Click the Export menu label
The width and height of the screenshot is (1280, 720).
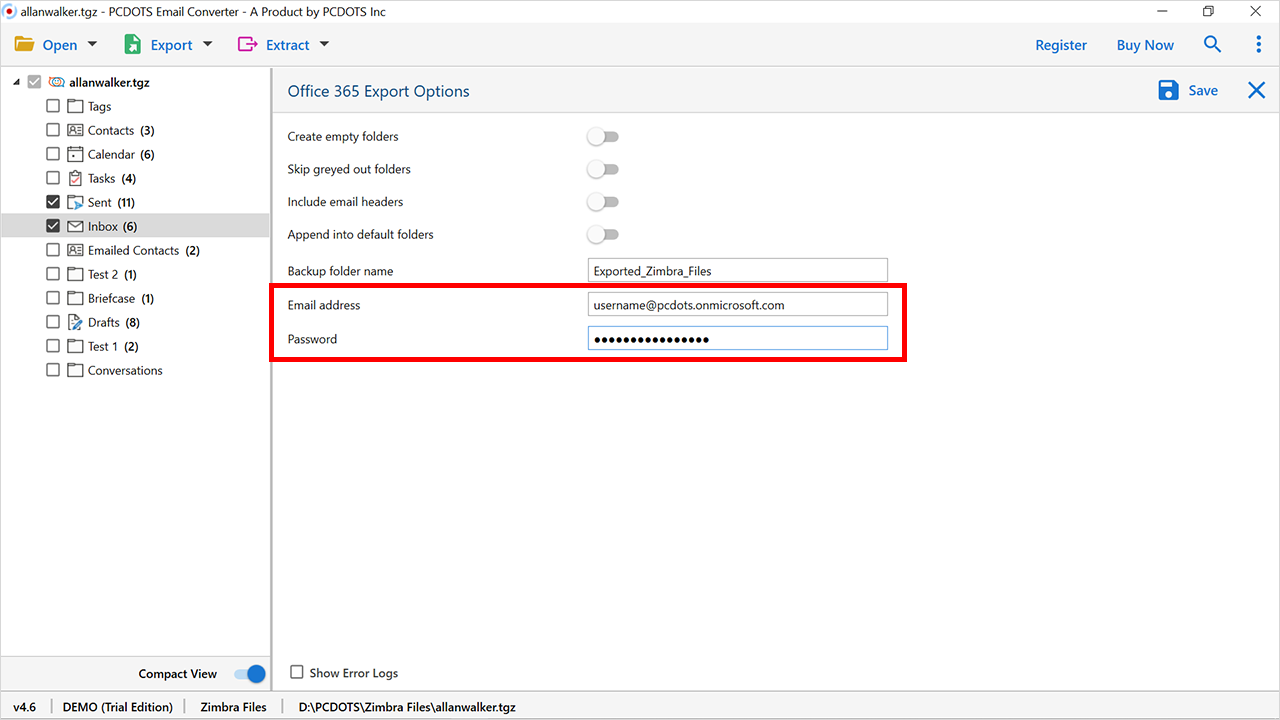[171, 45]
